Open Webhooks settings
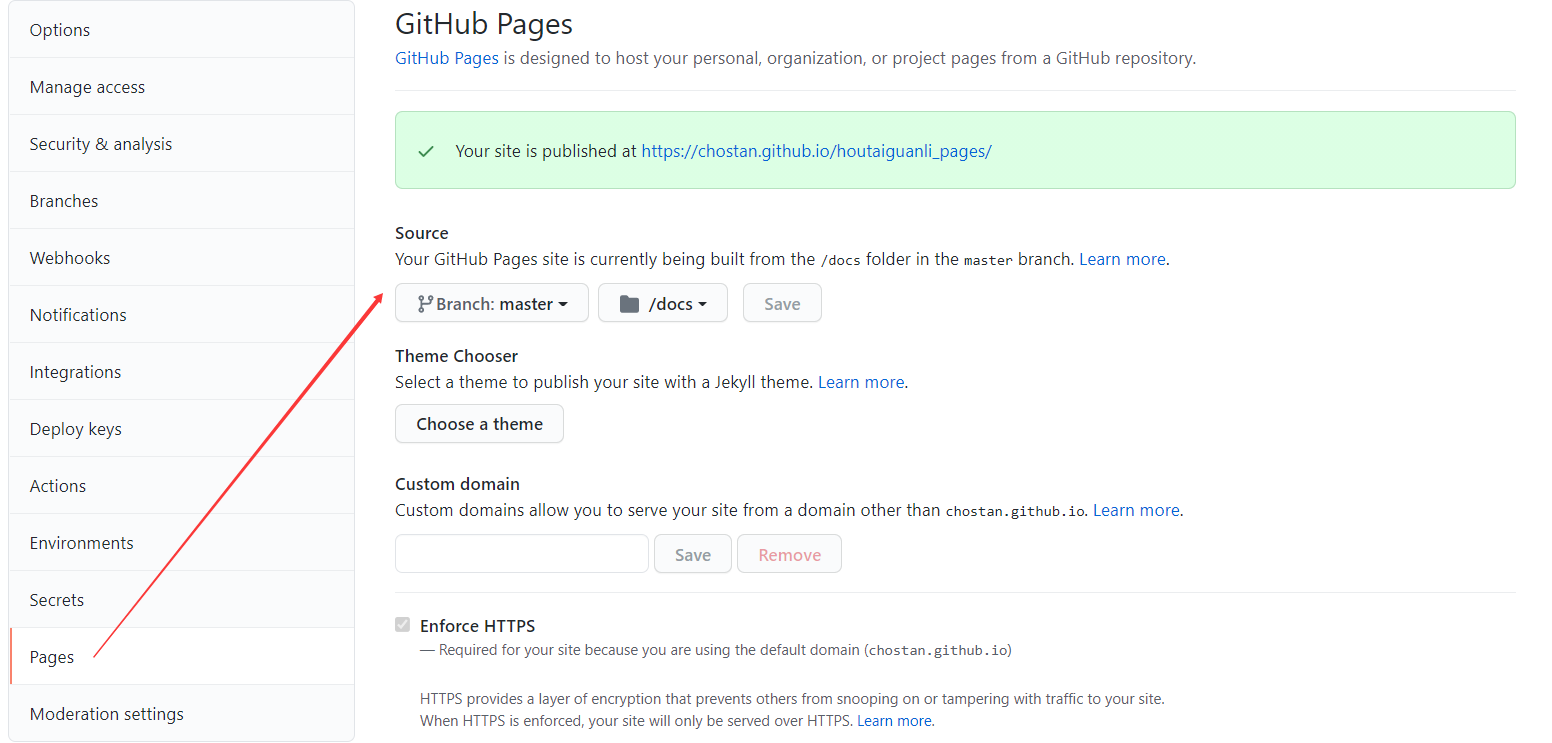This screenshot has height=743, width=1552. tap(181, 258)
